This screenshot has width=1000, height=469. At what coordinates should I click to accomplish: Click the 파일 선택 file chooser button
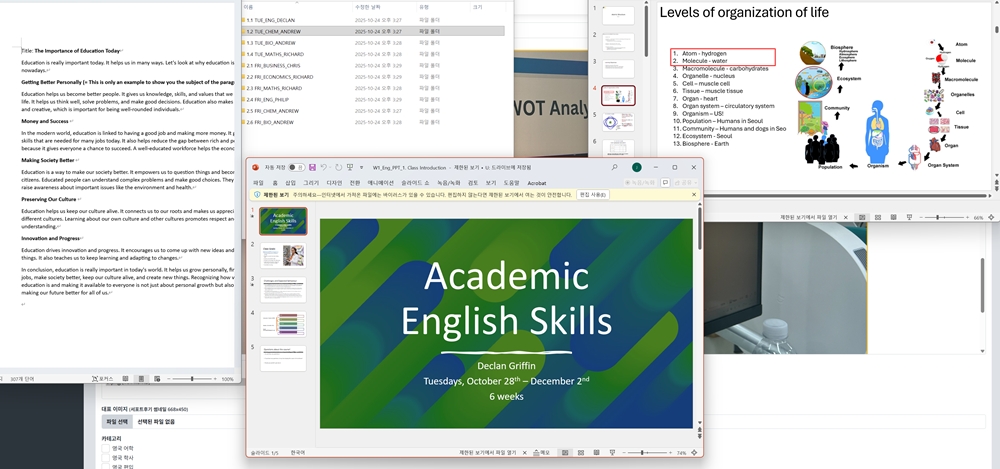pos(117,421)
